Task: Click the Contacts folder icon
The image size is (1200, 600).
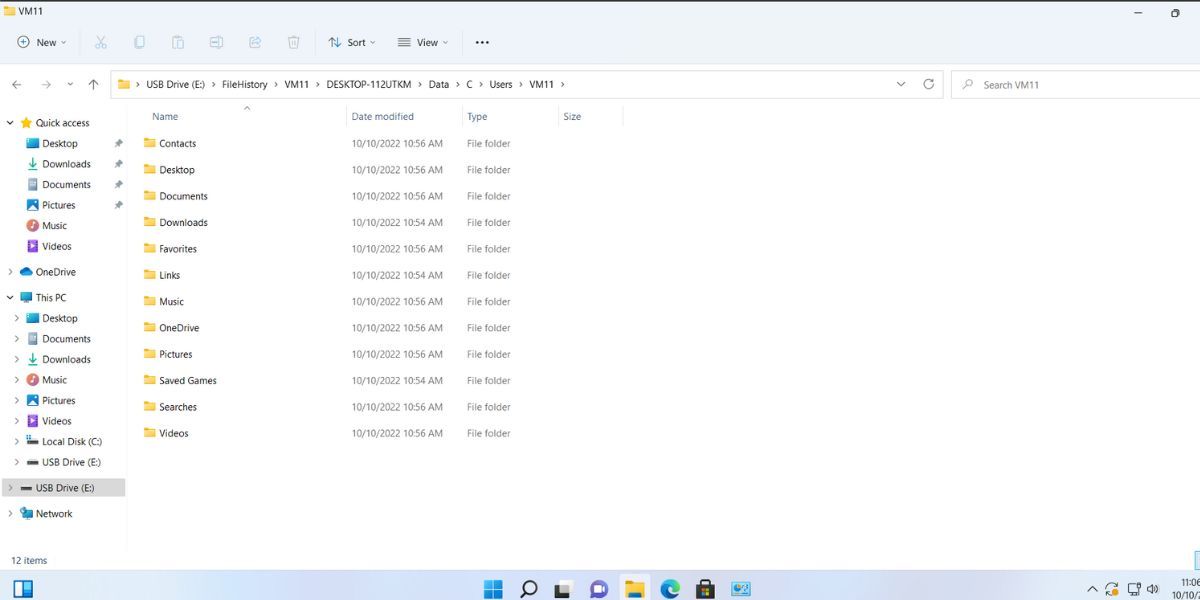Action: point(150,143)
